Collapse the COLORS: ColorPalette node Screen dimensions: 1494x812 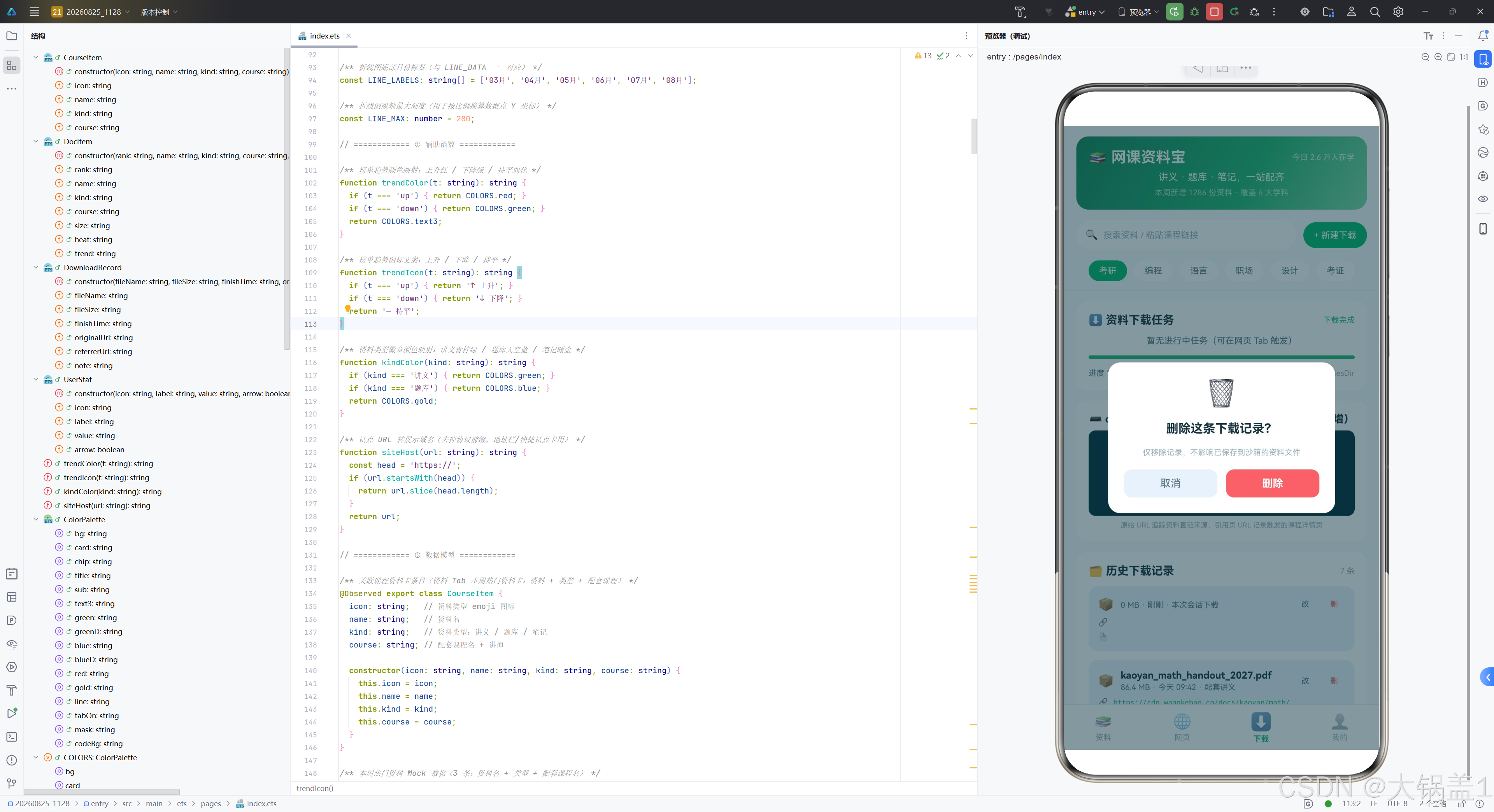pyautogui.click(x=36, y=757)
